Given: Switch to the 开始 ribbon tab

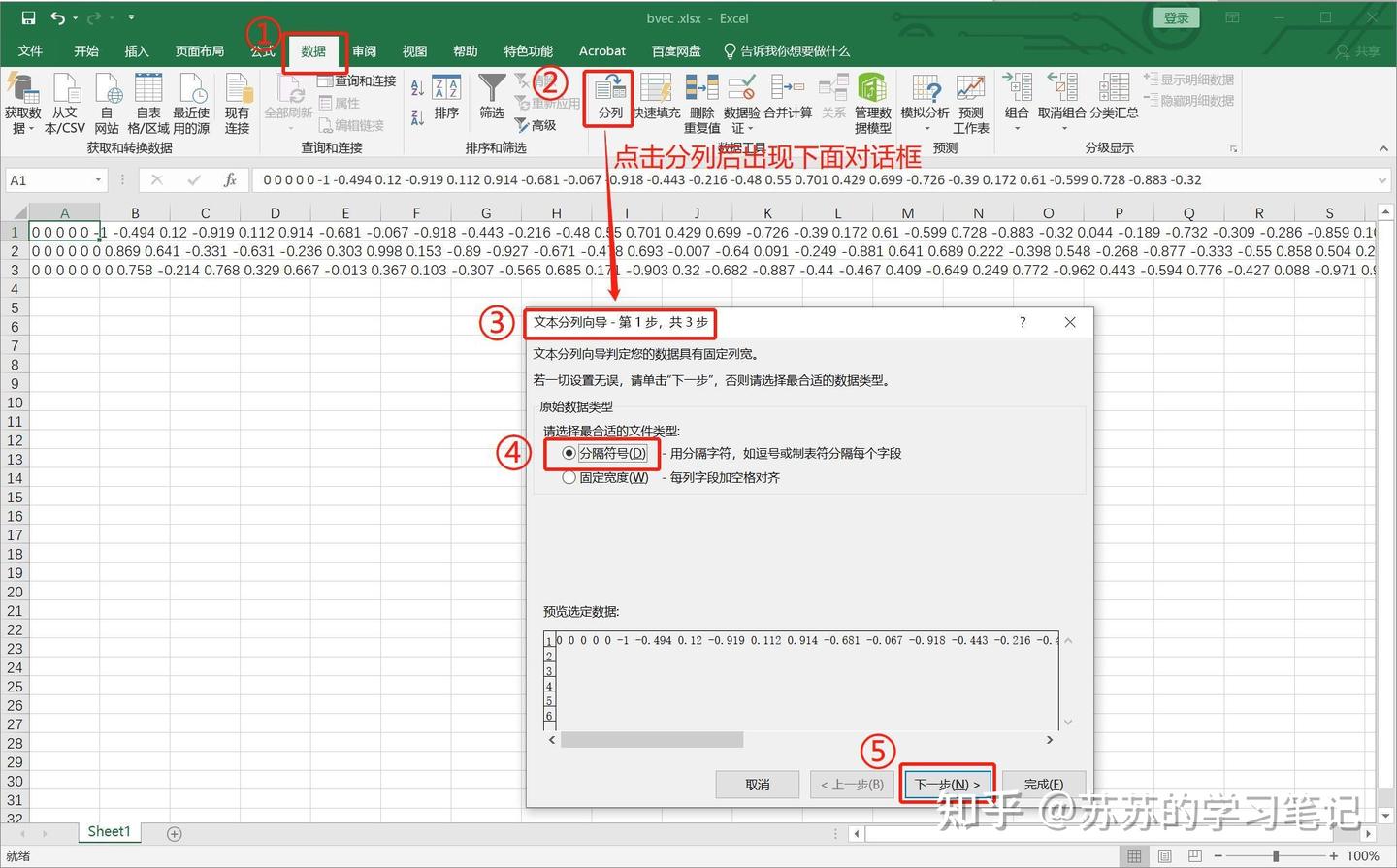Looking at the screenshot, I should pos(85,50).
